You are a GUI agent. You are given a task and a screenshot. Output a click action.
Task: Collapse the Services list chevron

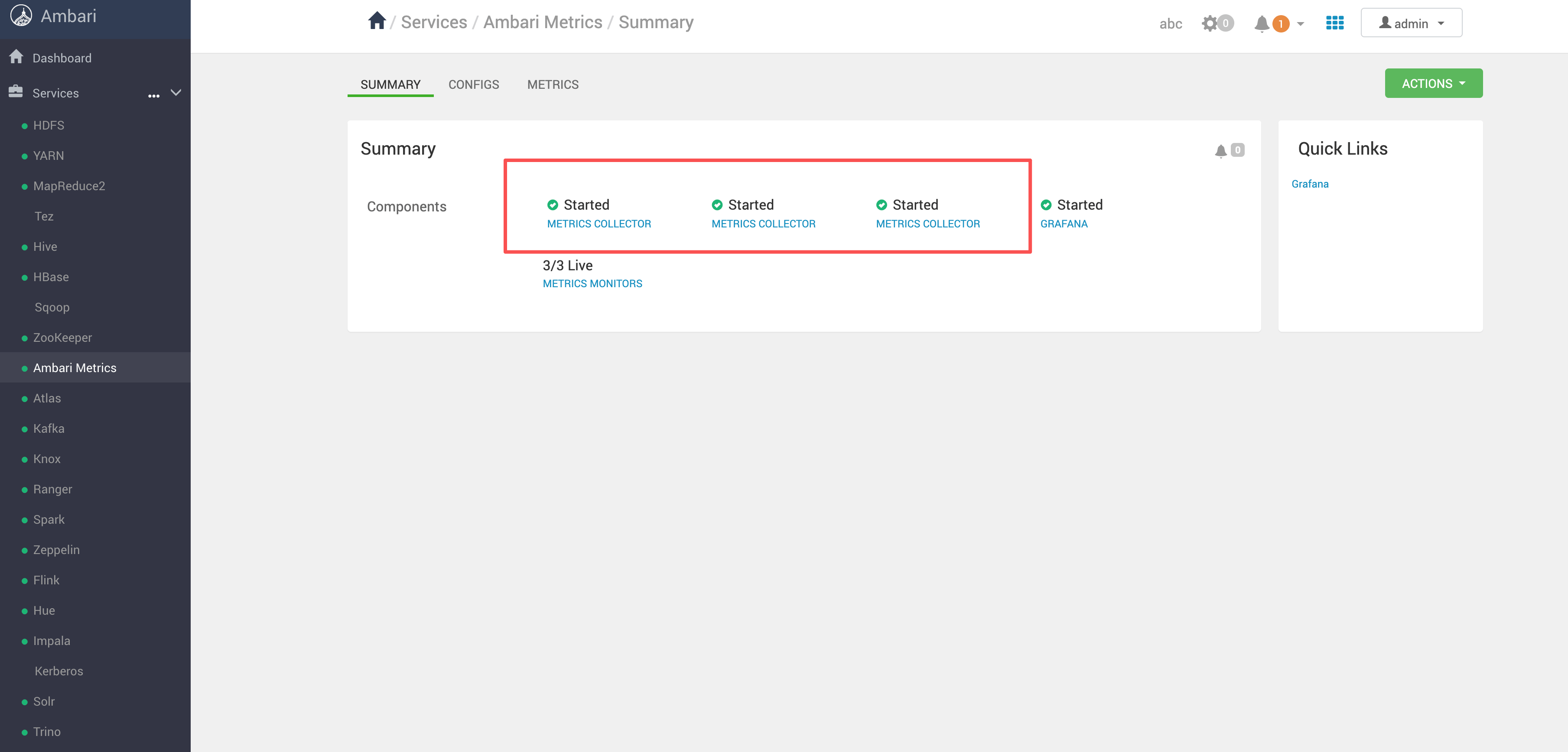click(176, 92)
